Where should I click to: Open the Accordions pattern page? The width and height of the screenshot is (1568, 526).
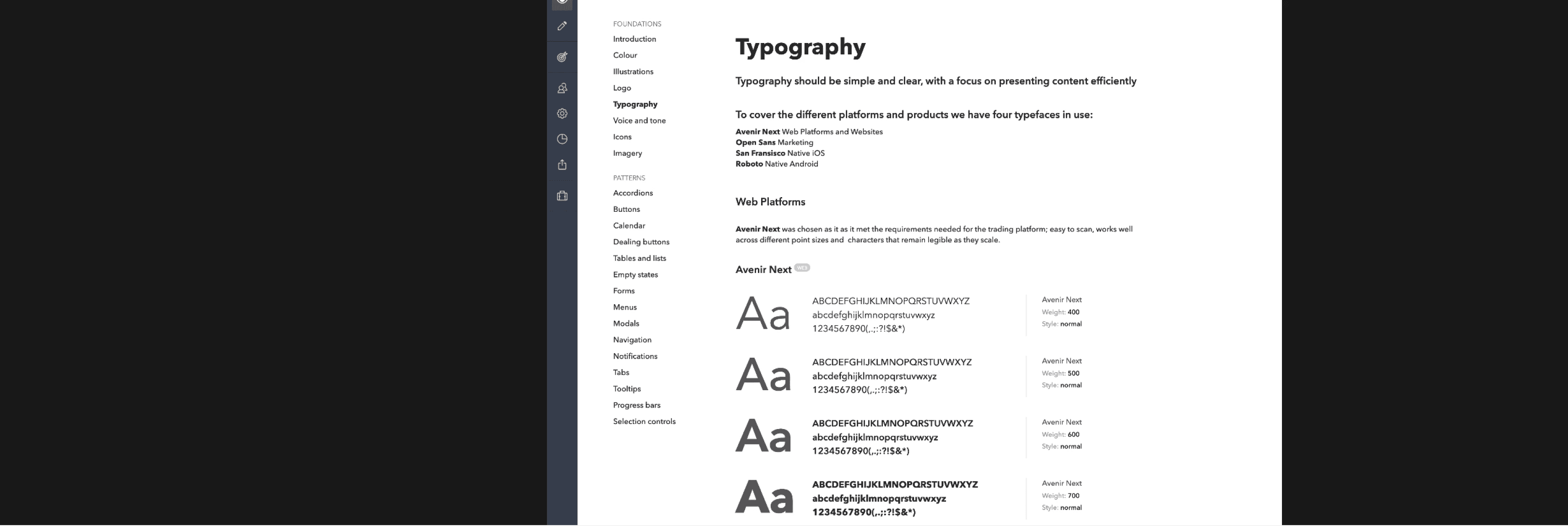point(633,193)
